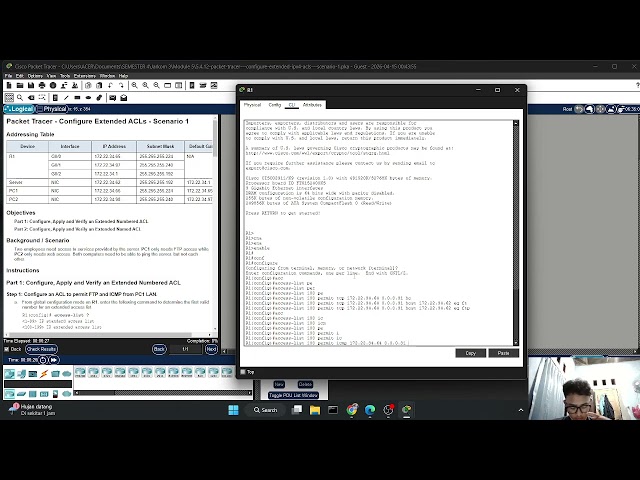Click the Copy icon in main toolbar
640x480 pixels.
88,85
